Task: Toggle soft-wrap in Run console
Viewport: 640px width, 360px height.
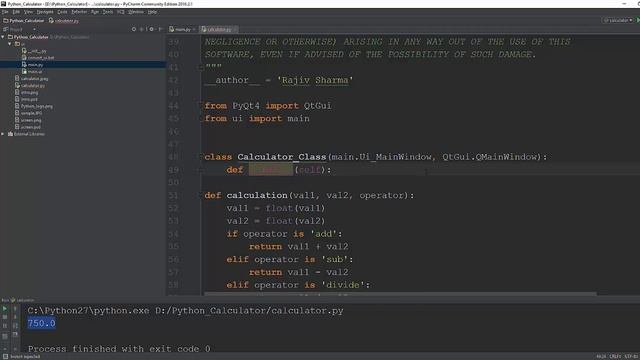Action: pyautogui.click(x=15, y=326)
